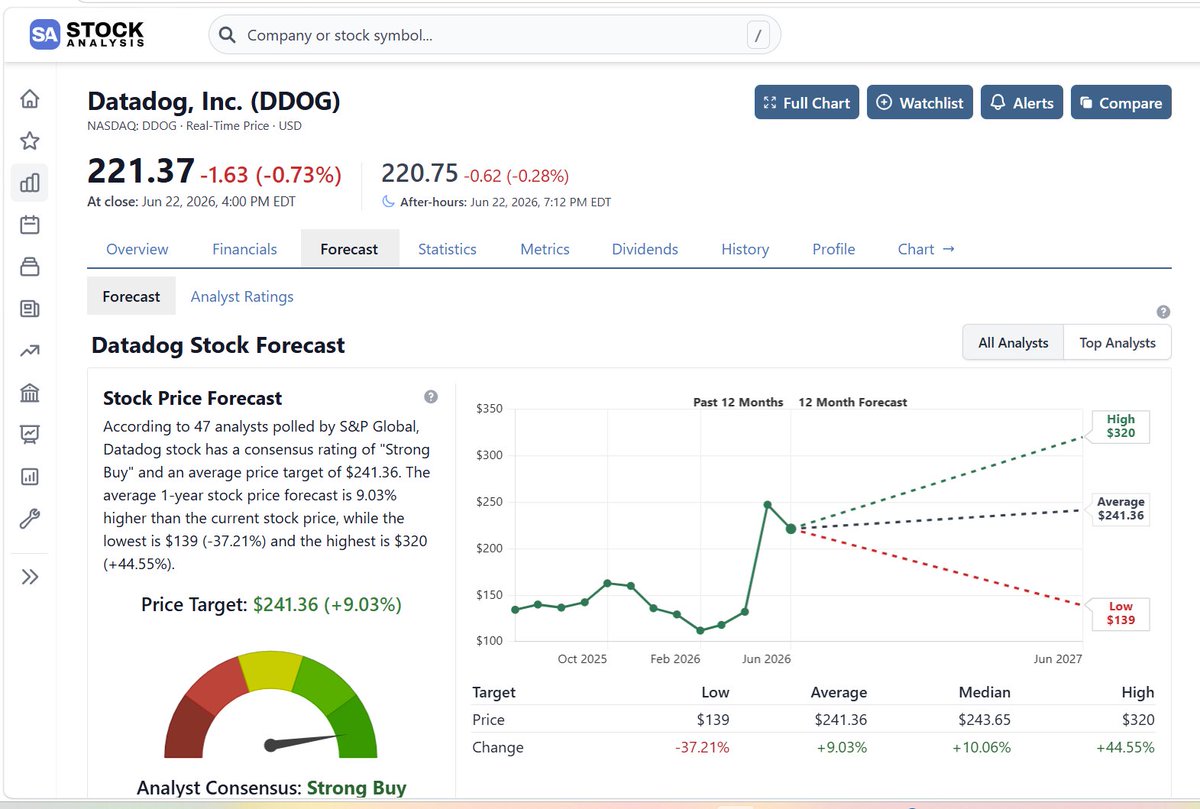1200x809 pixels.
Task: Click the help icon above analyst toggle
Action: tap(1163, 311)
